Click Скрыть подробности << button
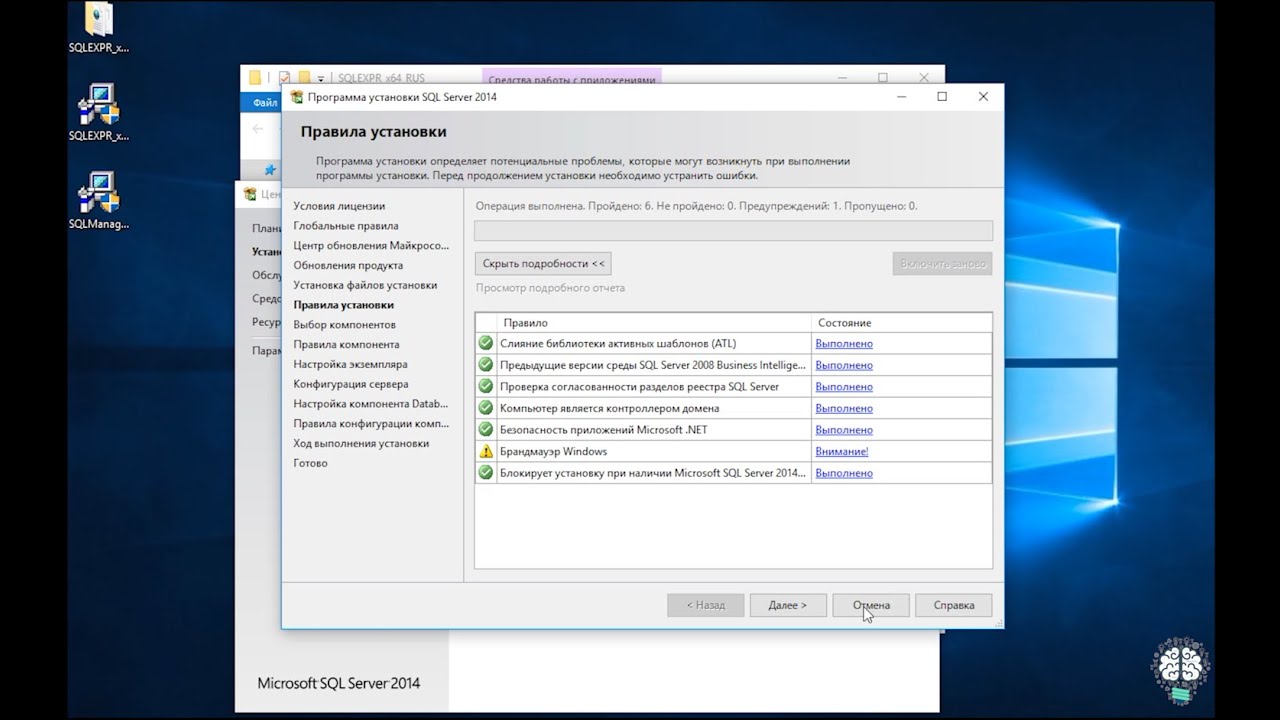1280x720 pixels. [x=543, y=263]
